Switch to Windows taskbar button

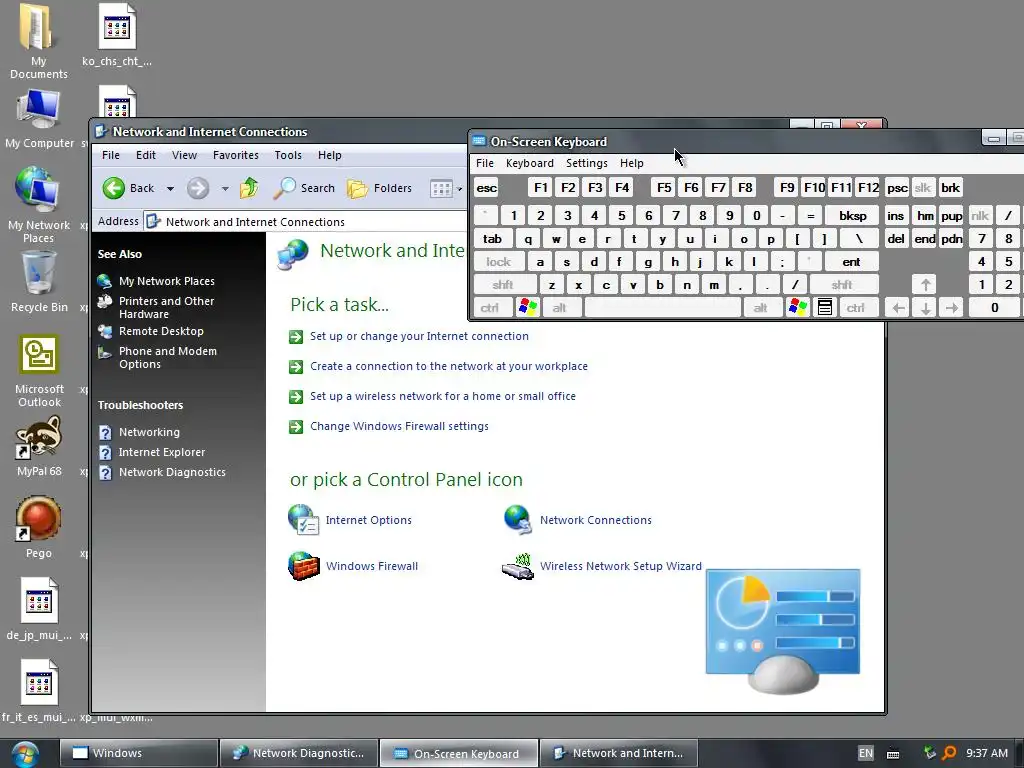click(138, 753)
